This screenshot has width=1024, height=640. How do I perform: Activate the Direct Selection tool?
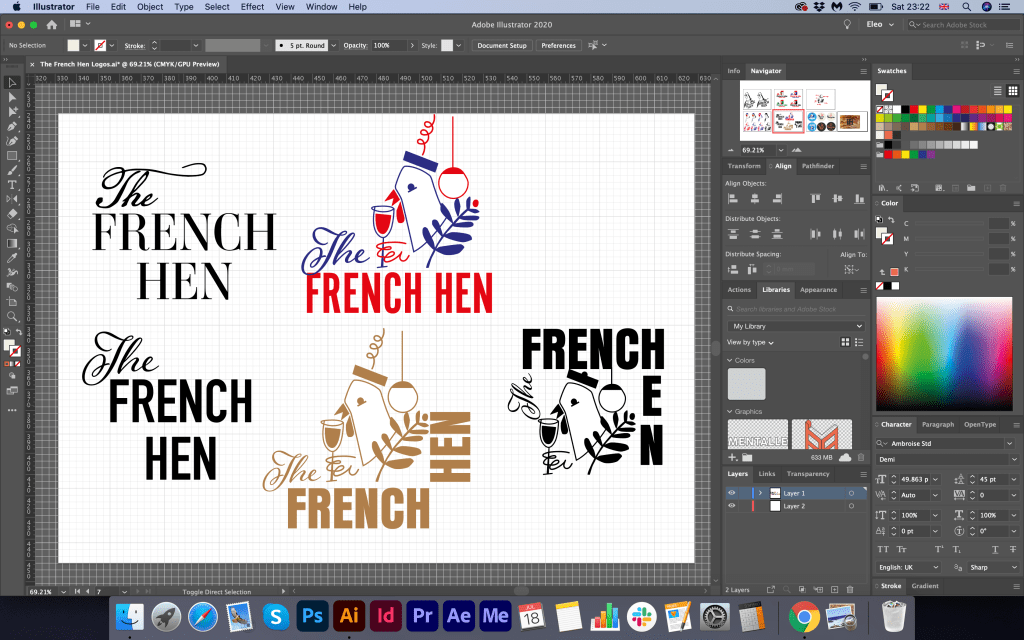click(x=12, y=97)
